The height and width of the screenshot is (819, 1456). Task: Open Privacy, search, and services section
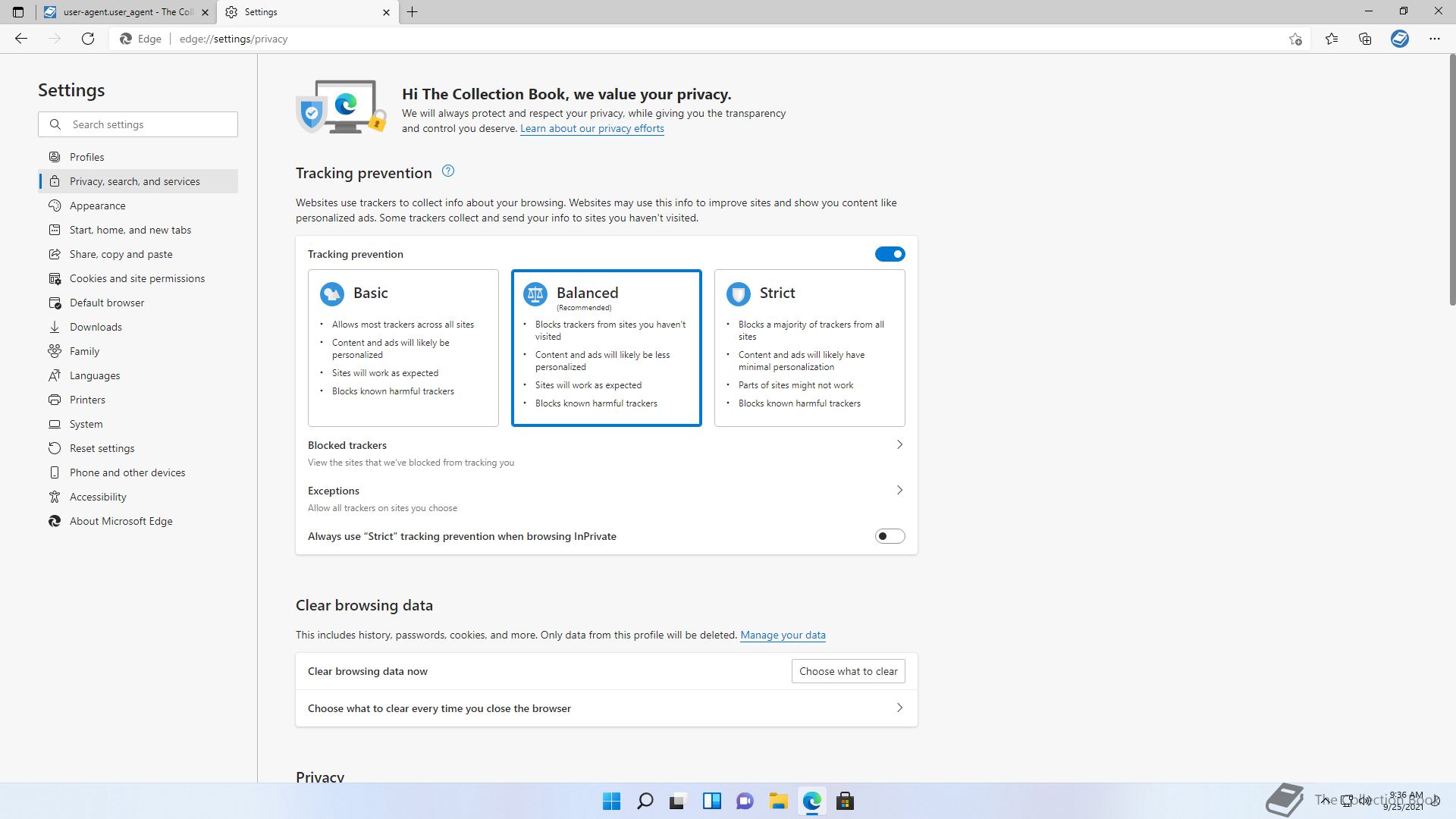[x=138, y=181]
